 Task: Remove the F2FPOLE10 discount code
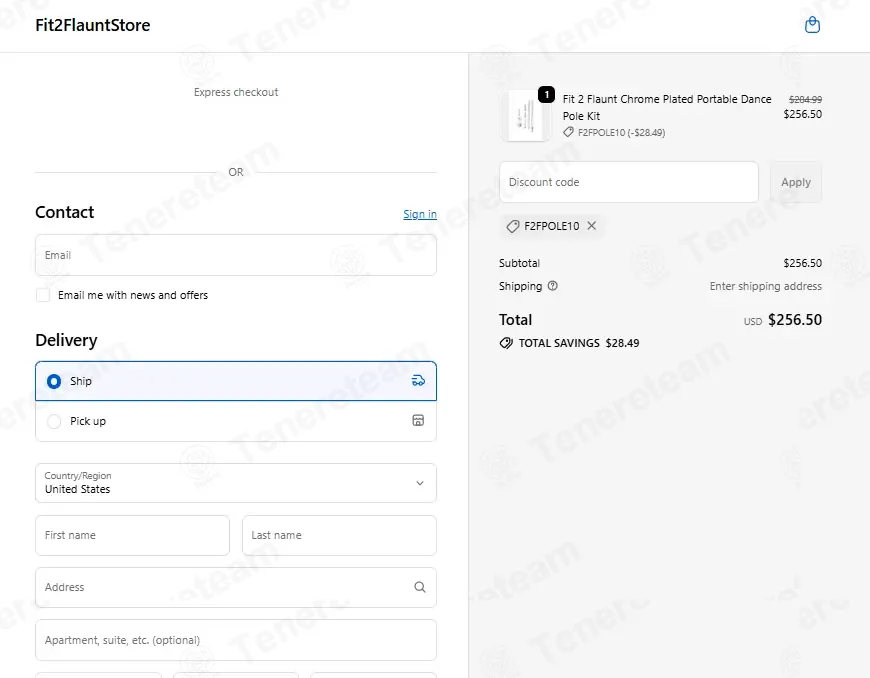click(x=591, y=226)
